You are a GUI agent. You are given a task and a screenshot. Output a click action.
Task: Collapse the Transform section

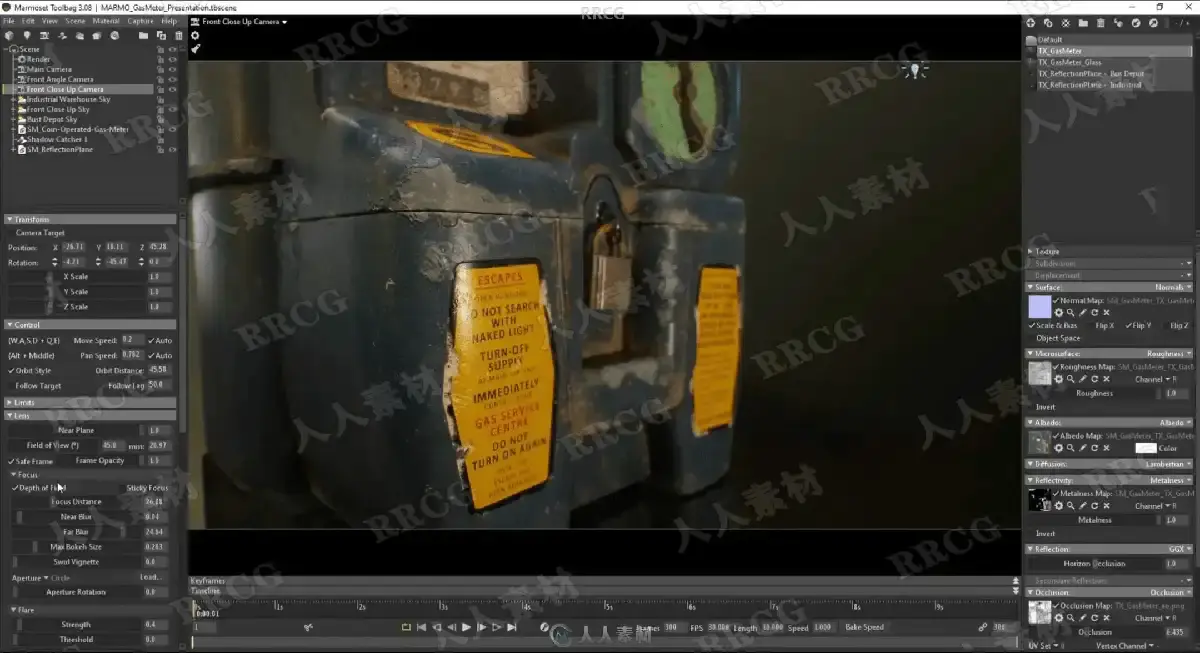pyautogui.click(x=9, y=219)
